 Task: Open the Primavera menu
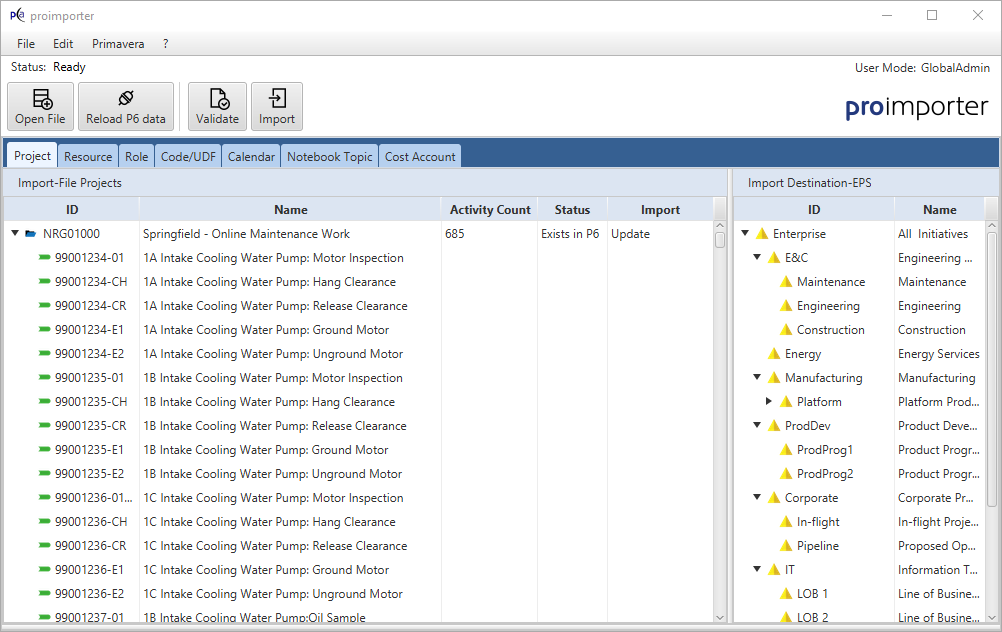[x=118, y=44]
